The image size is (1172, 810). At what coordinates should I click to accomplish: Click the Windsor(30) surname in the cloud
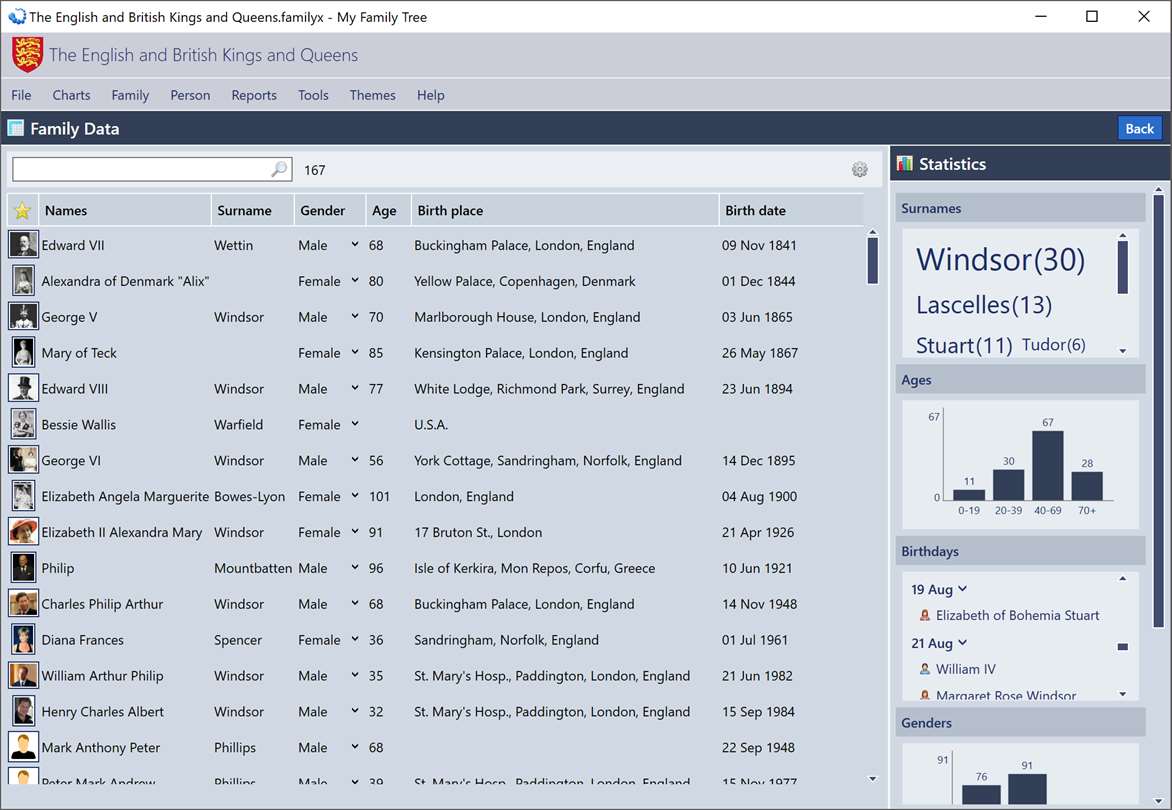tap(1000, 259)
